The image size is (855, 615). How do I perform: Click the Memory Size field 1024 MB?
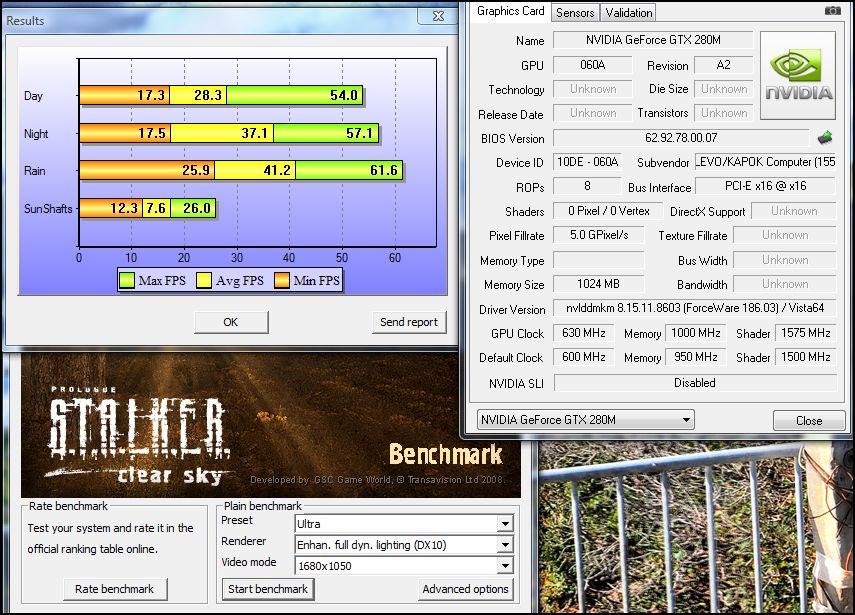tap(598, 284)
